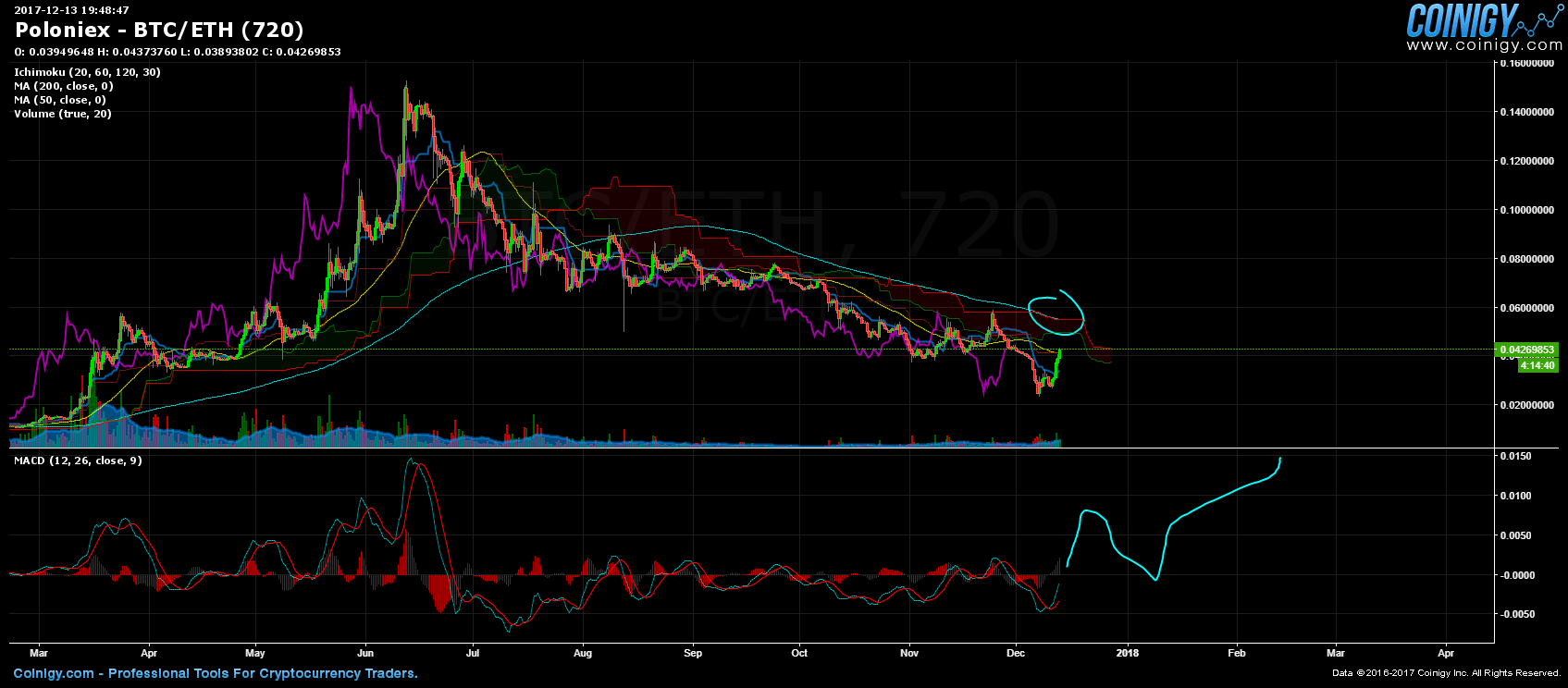
Task: Click the 0.14000000 price axis label
Action: point(1528,113)
